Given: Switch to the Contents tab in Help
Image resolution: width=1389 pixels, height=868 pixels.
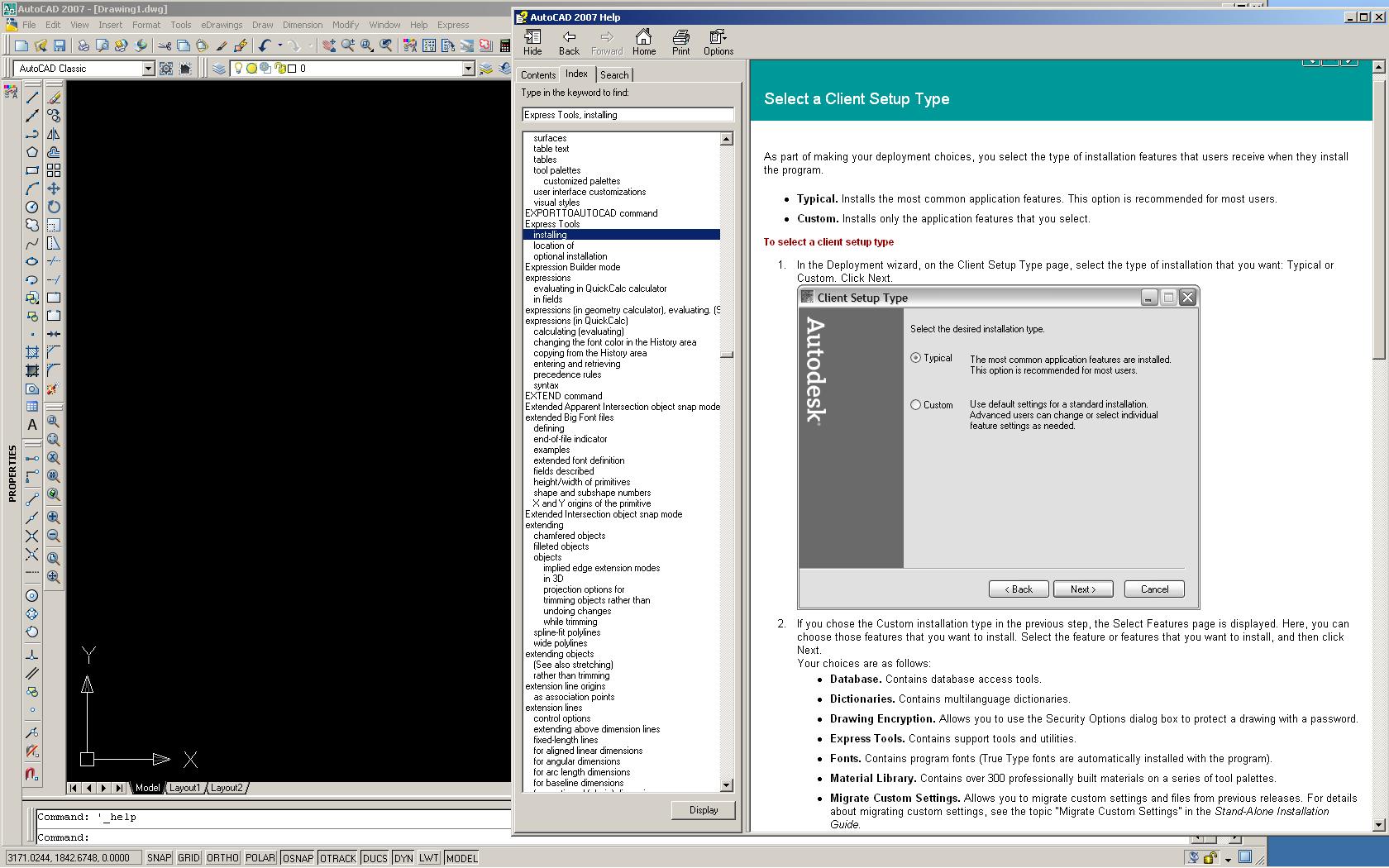Looking at the screenshot, I should tap(538, 75).
